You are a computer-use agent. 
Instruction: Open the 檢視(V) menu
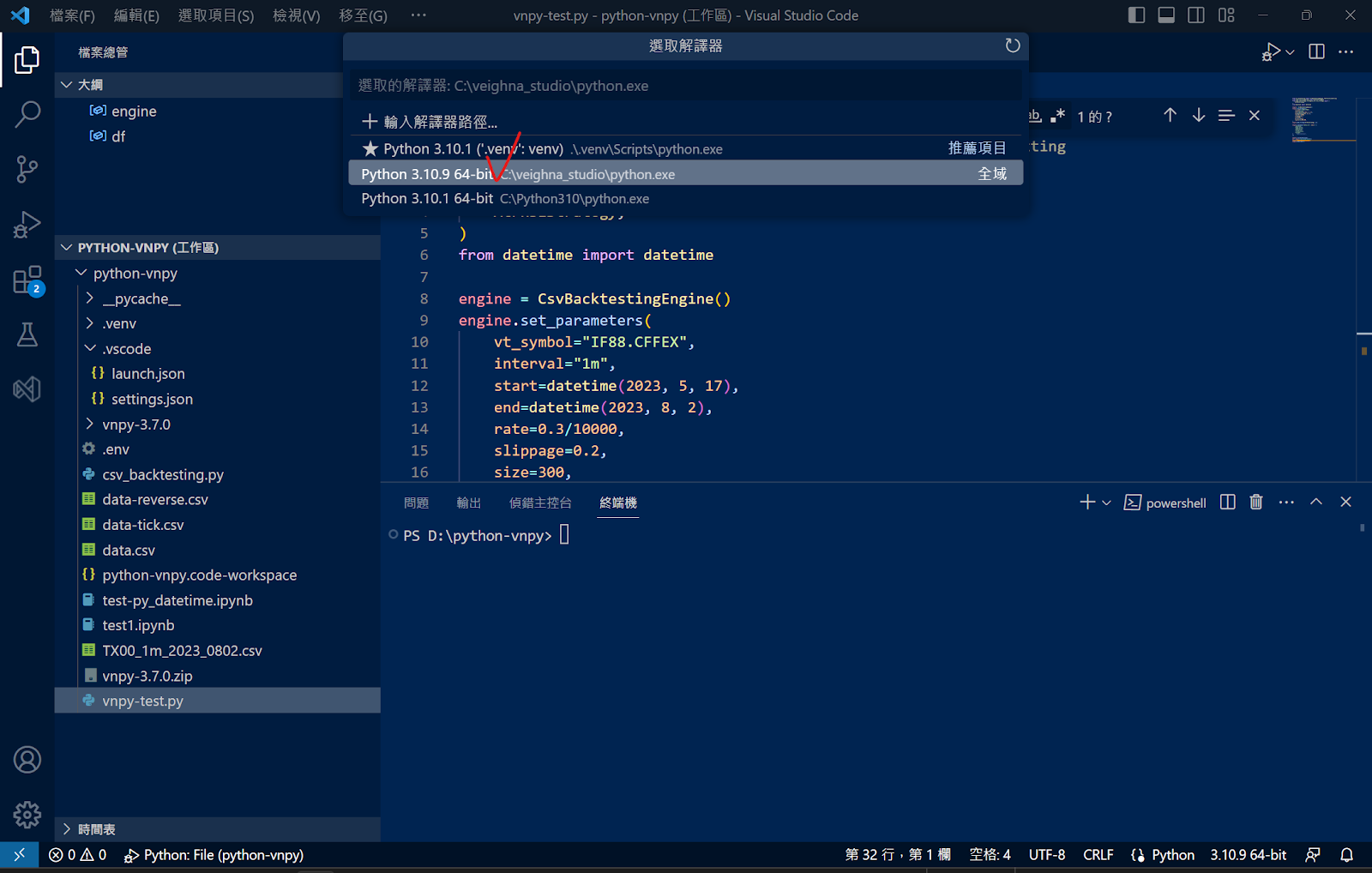click(297, 15)
